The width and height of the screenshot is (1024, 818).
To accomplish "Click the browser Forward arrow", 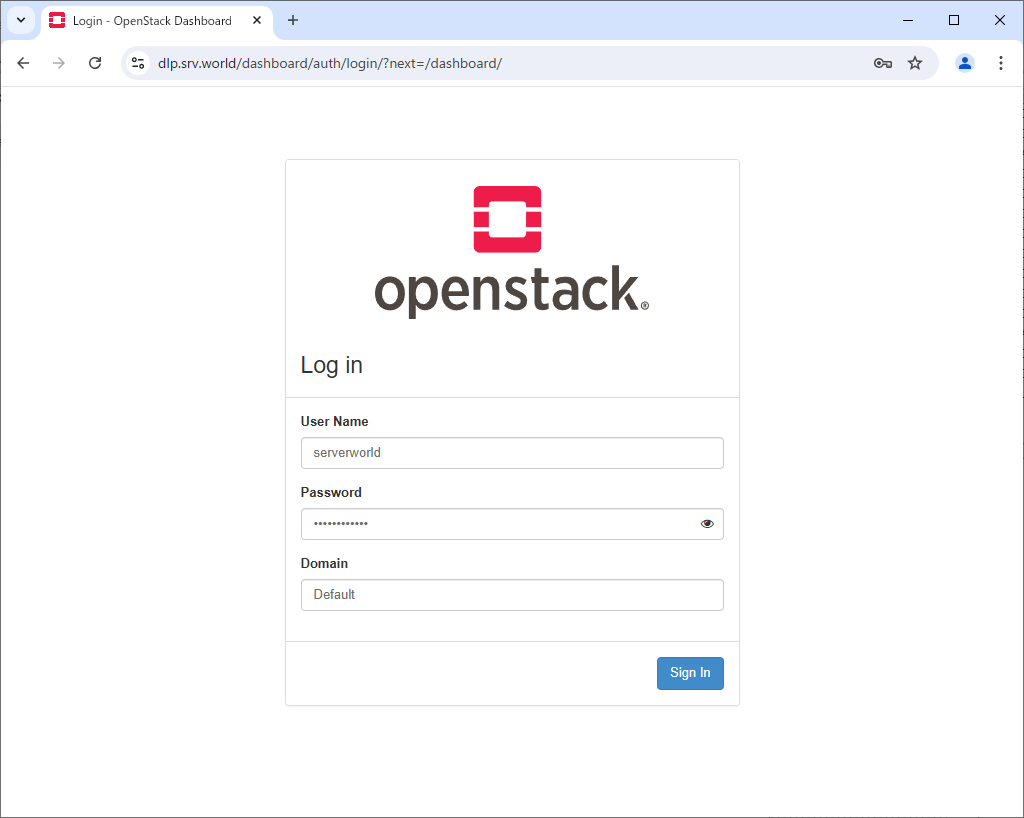I will pos(59,63).
